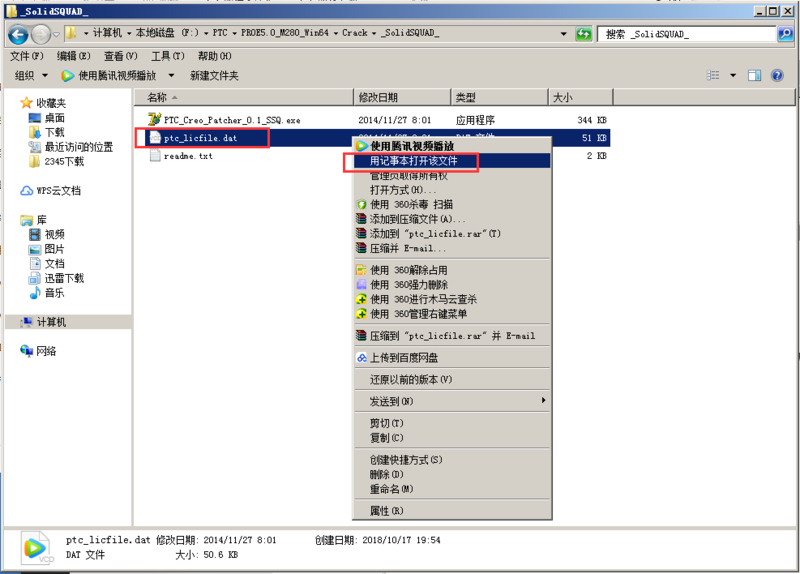800x574 pixels.
Task: Open dropdown arrow next to 使用腾讯视频播放
Action: coord(171,76)
